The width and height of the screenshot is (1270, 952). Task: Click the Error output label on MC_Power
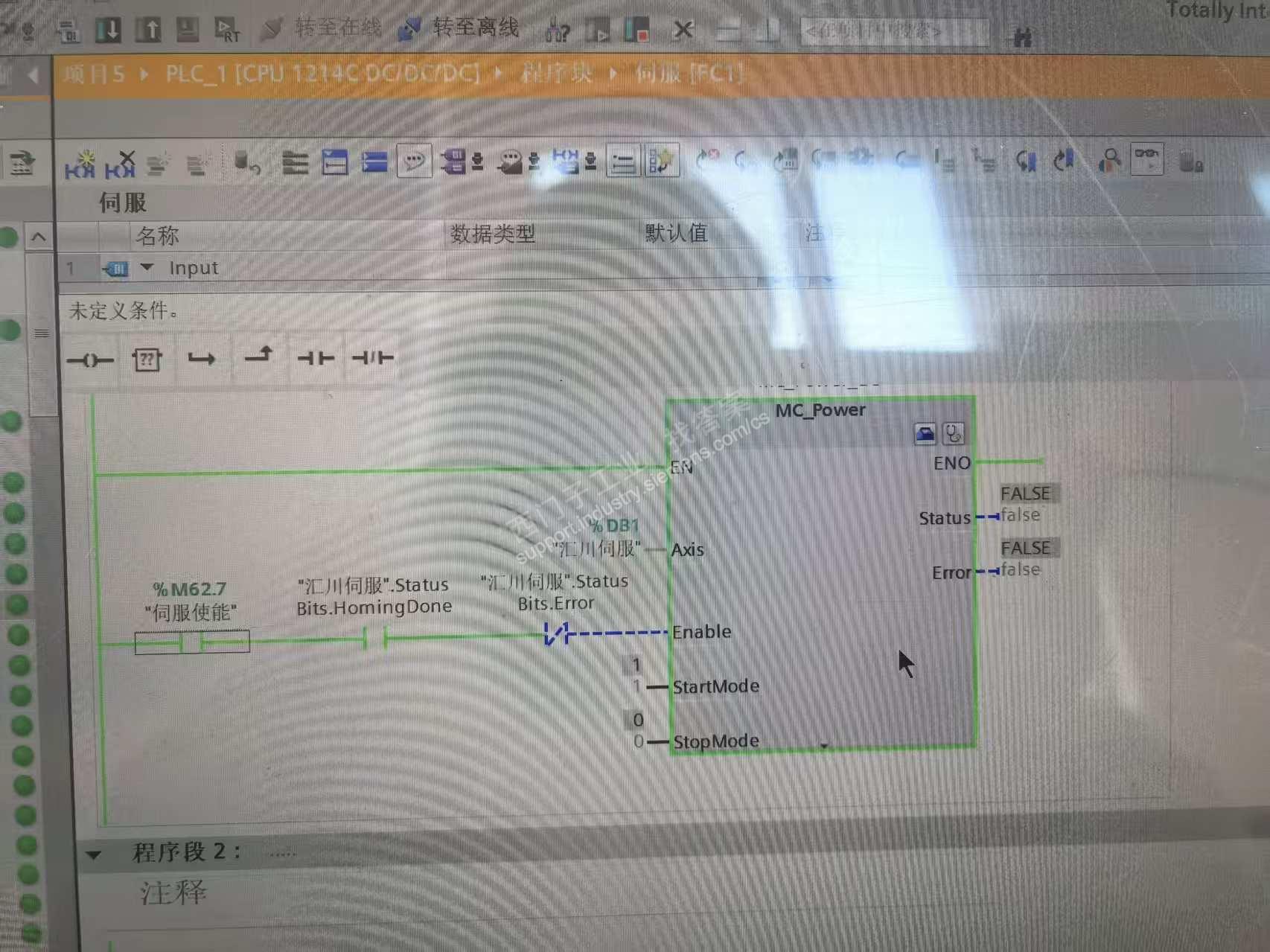pos(951,572)
